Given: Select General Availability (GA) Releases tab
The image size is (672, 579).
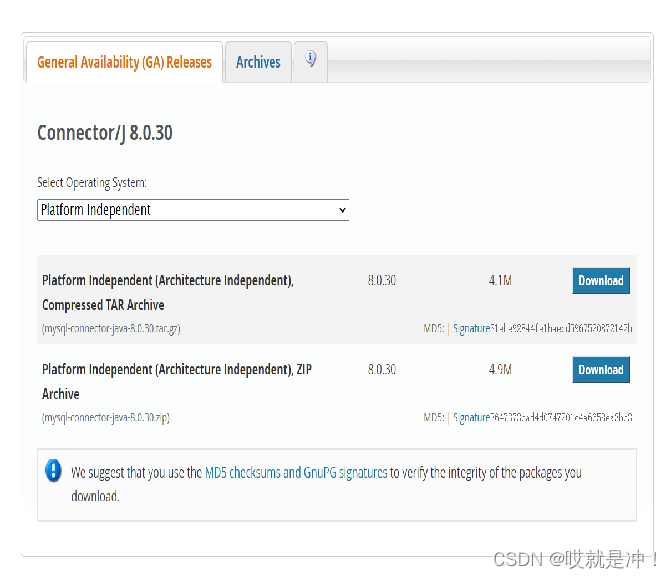Looking at the screenshot, I should pyautogui.click(x=124, y=62).
